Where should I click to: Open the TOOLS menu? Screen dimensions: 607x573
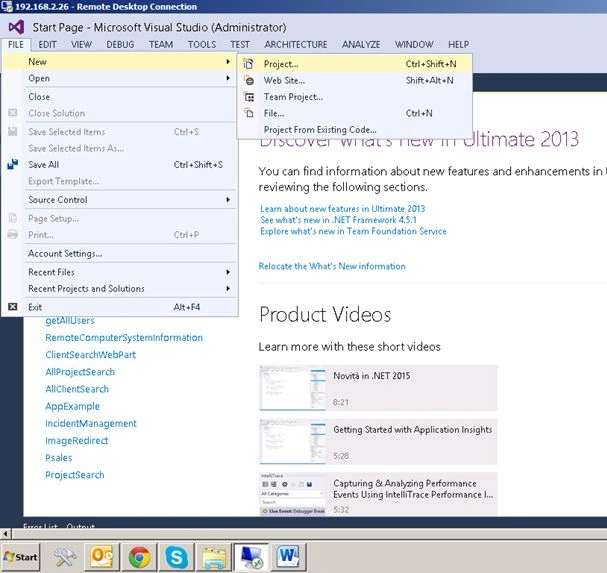pos(202,45)
